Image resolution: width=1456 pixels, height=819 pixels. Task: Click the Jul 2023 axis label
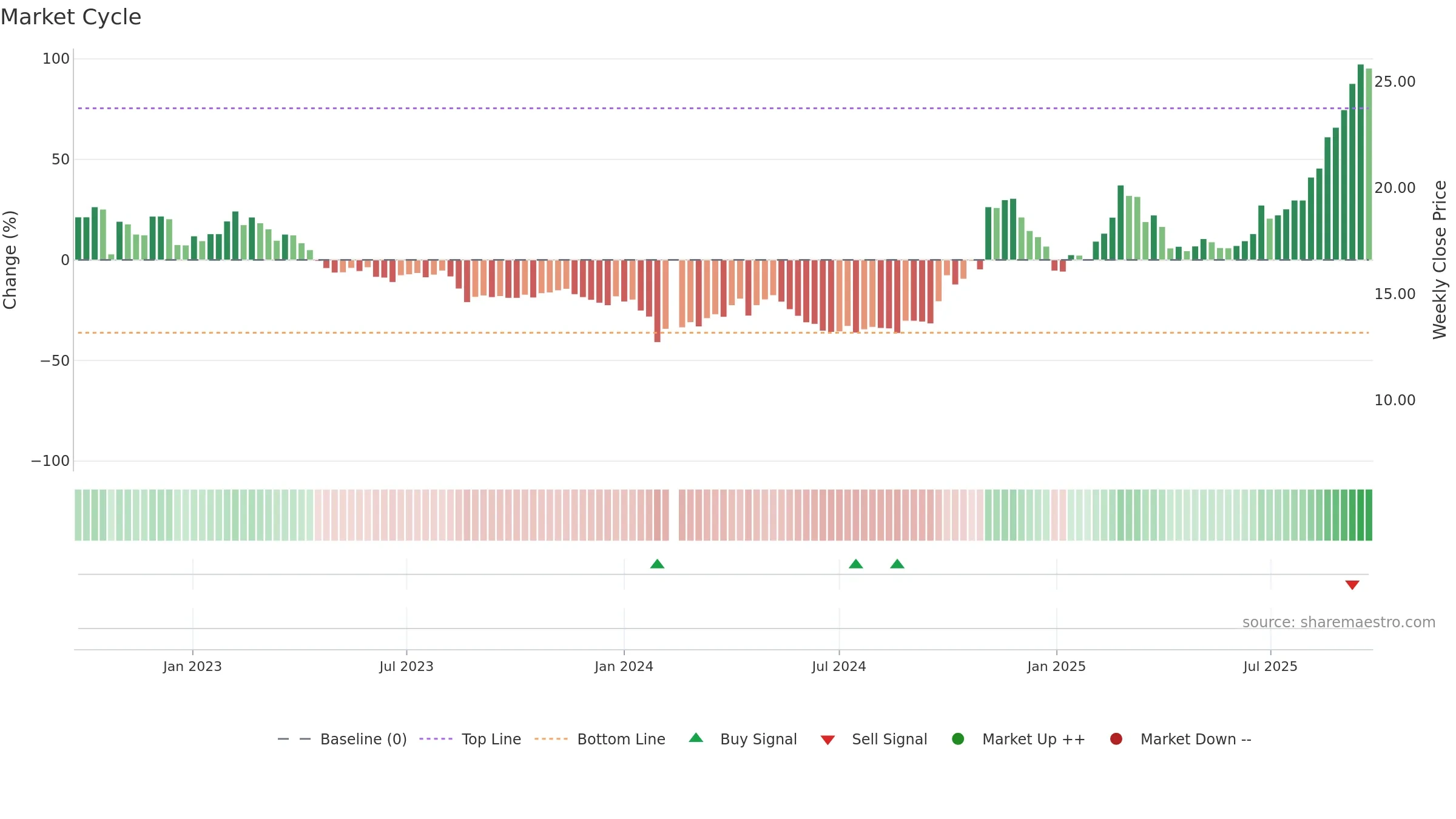[406, 666]
